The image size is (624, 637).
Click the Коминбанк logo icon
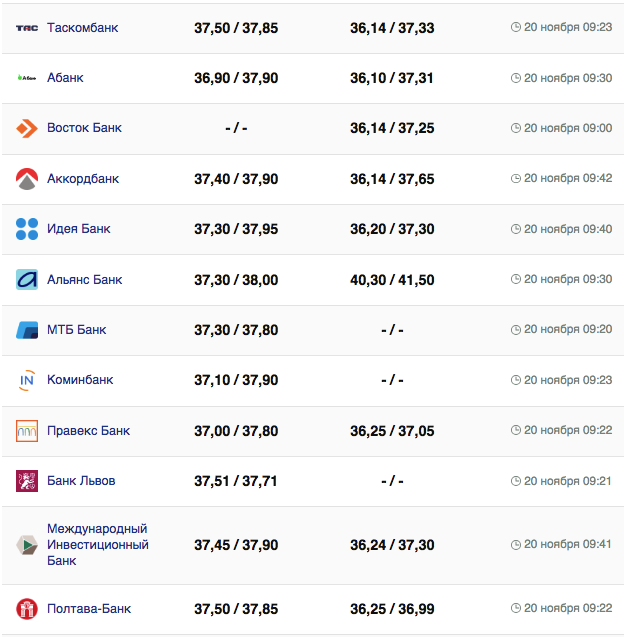click(x=27, y=380)
